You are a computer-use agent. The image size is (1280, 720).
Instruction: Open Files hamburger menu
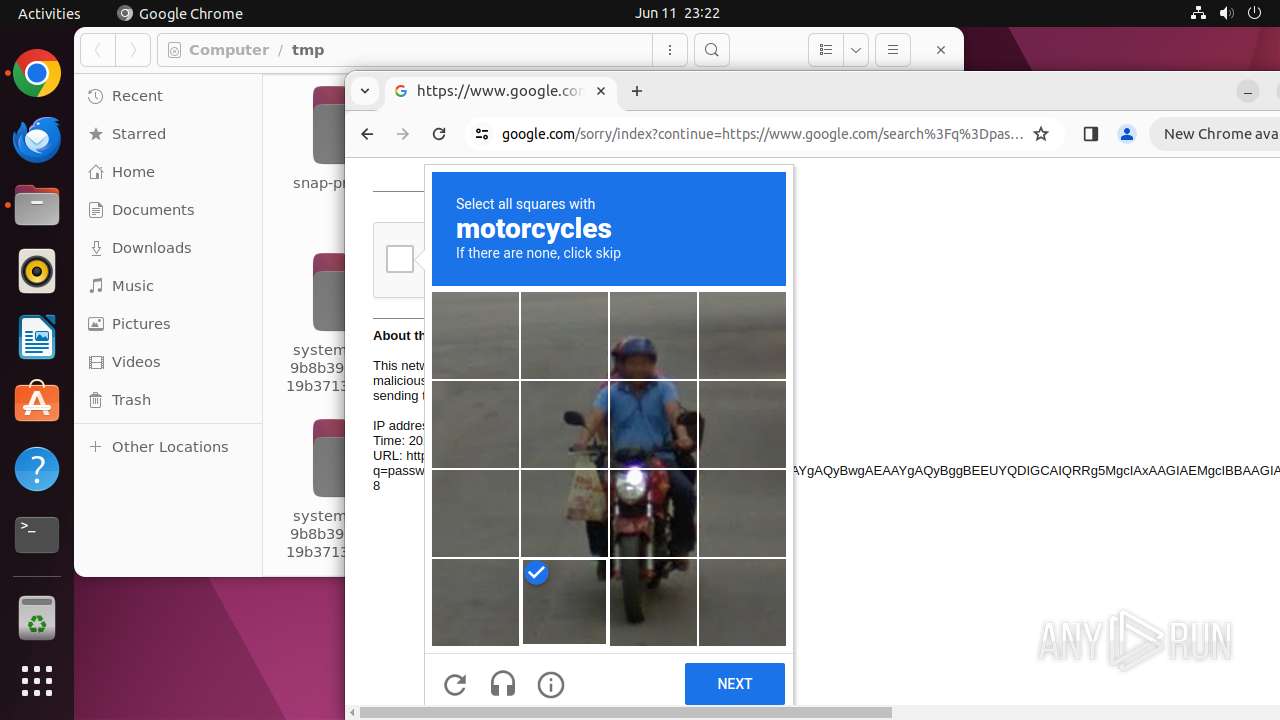[893, 50]
